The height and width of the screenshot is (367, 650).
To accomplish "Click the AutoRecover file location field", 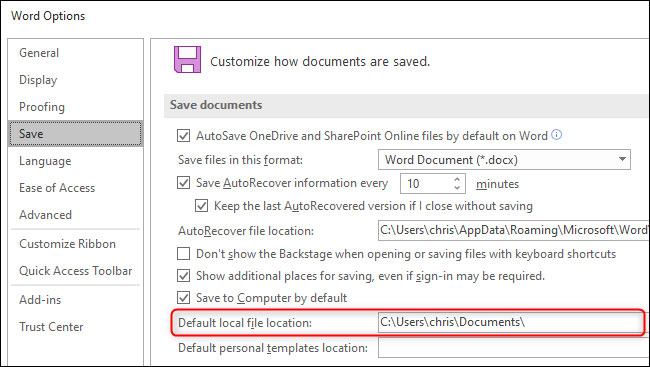I will click(514, 230).
